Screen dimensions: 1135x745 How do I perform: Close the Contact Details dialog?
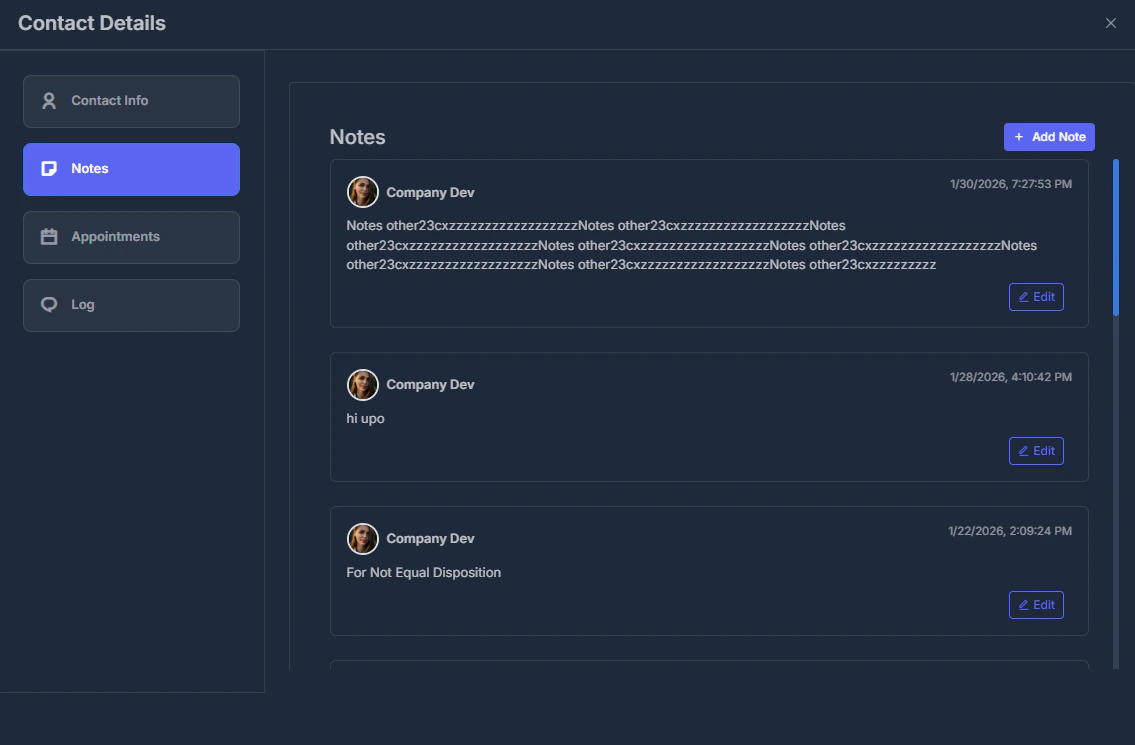point(1110,22)
